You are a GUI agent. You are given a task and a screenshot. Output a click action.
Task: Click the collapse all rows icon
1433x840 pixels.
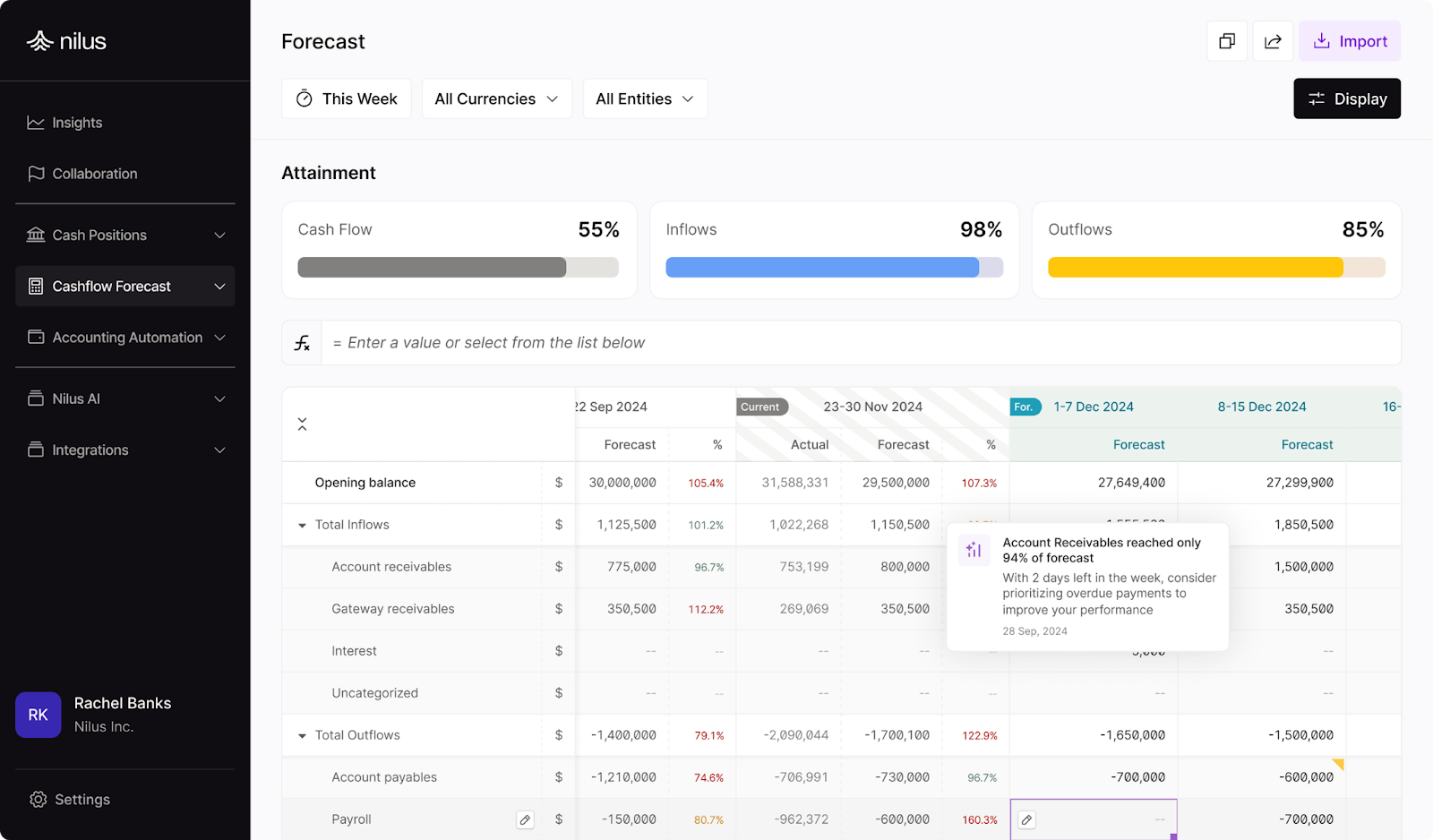[x=303, y=424]
